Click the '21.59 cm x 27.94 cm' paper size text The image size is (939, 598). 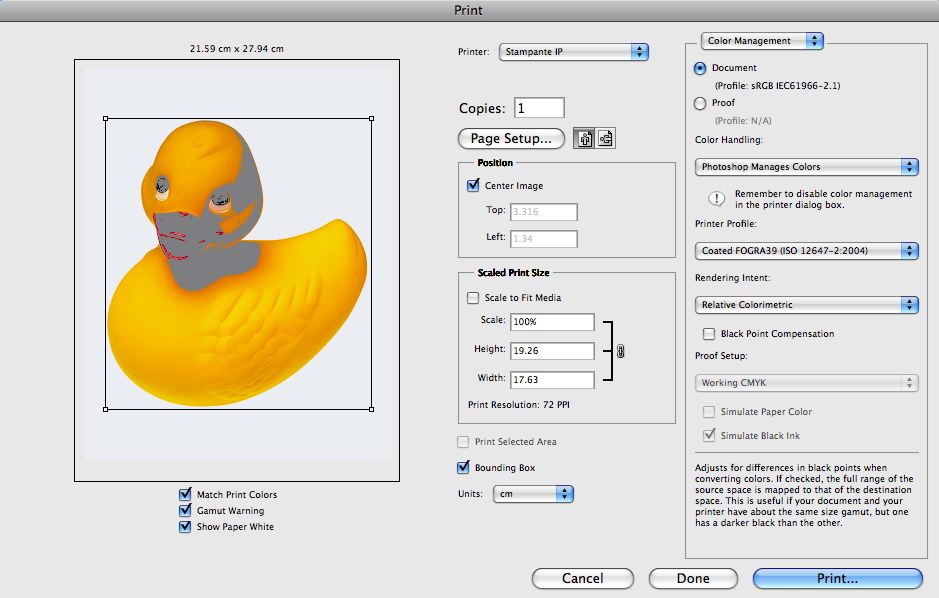pyautogui.click(x=237, y=48)
